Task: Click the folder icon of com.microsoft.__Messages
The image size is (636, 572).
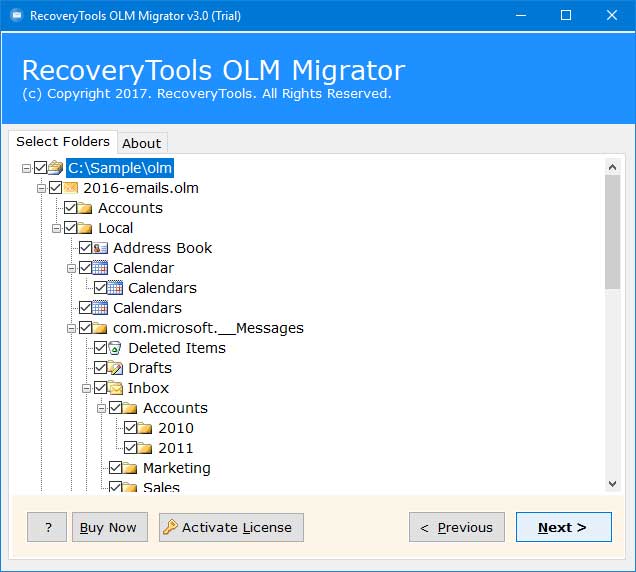Action: (x=100, y=328)
